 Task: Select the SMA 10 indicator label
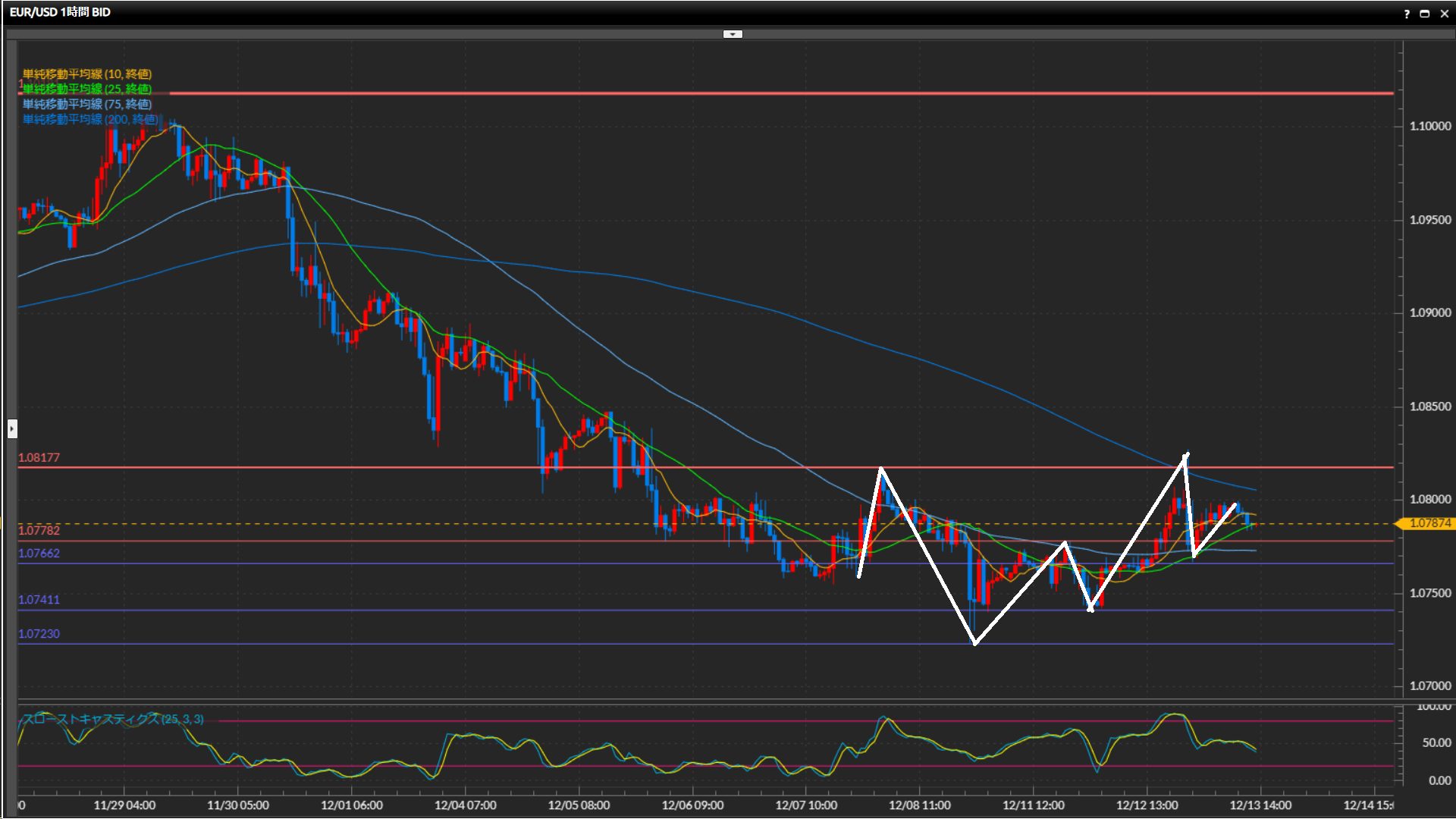click(87, 74)
